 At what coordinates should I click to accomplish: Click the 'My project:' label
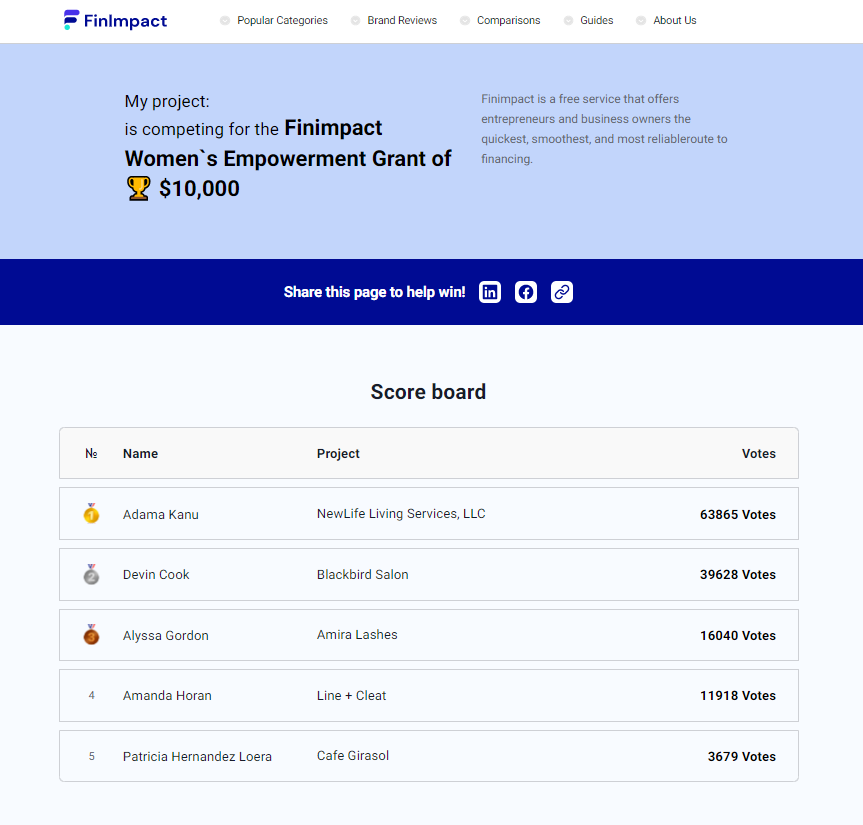167,101
